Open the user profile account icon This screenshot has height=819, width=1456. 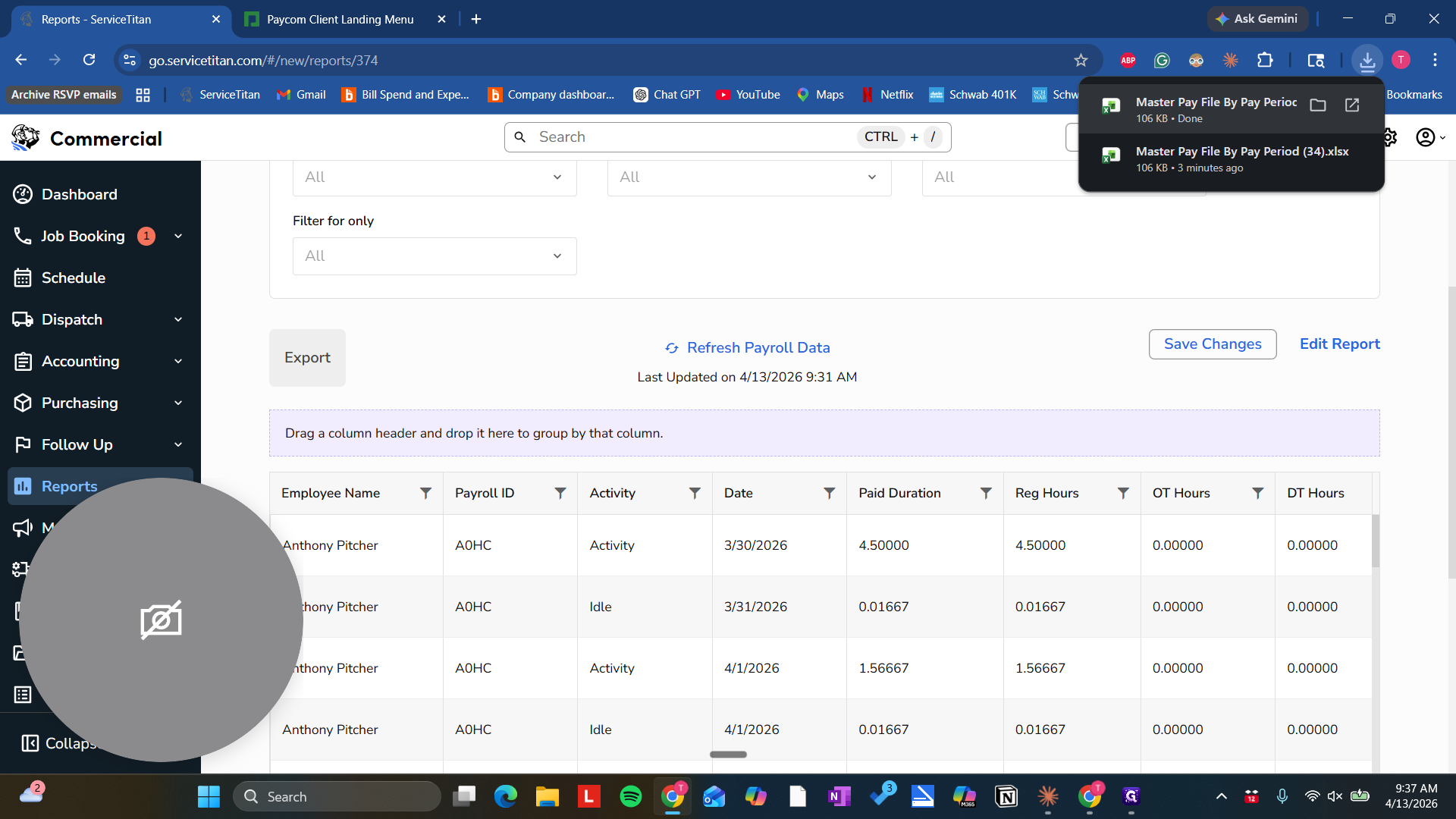1426,137
